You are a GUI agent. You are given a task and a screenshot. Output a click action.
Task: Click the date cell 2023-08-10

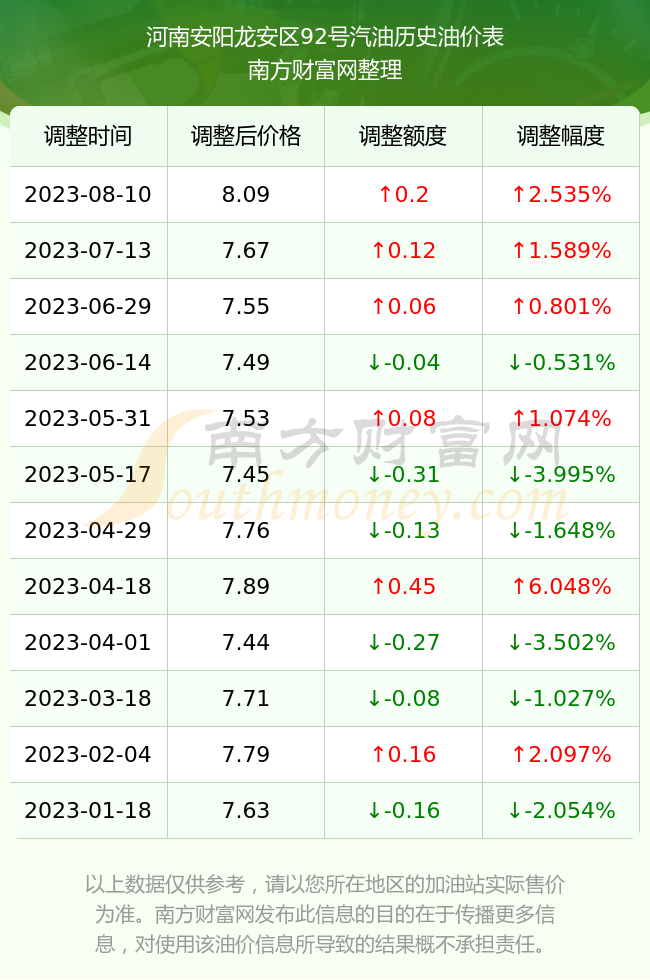pyautogui.click(x=88, y=194)
